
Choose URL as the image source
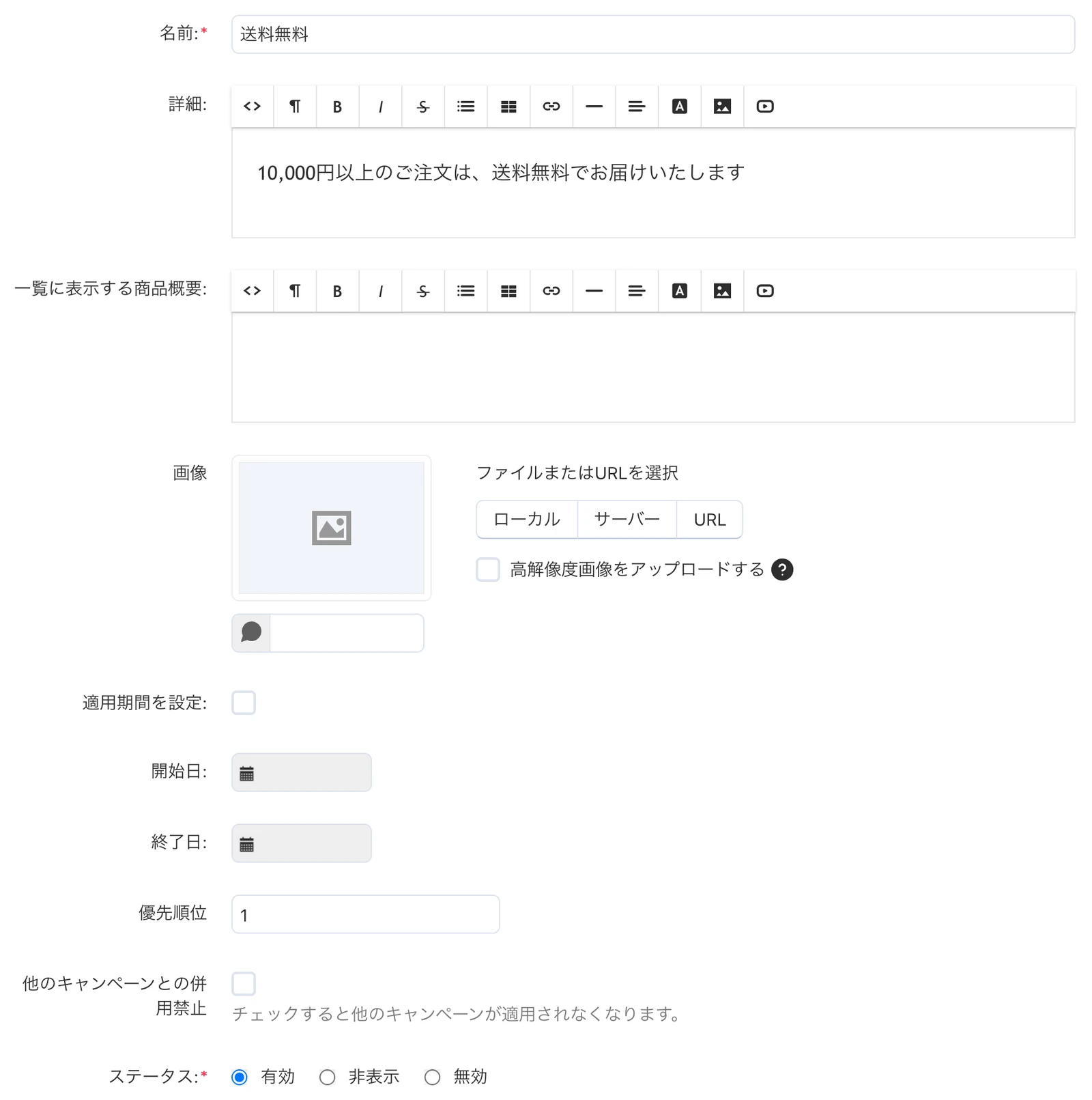(710, 520)
